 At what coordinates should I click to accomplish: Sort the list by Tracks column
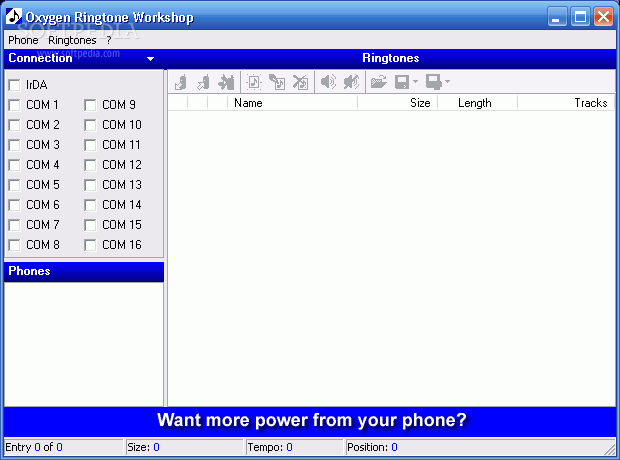[566, 103]
